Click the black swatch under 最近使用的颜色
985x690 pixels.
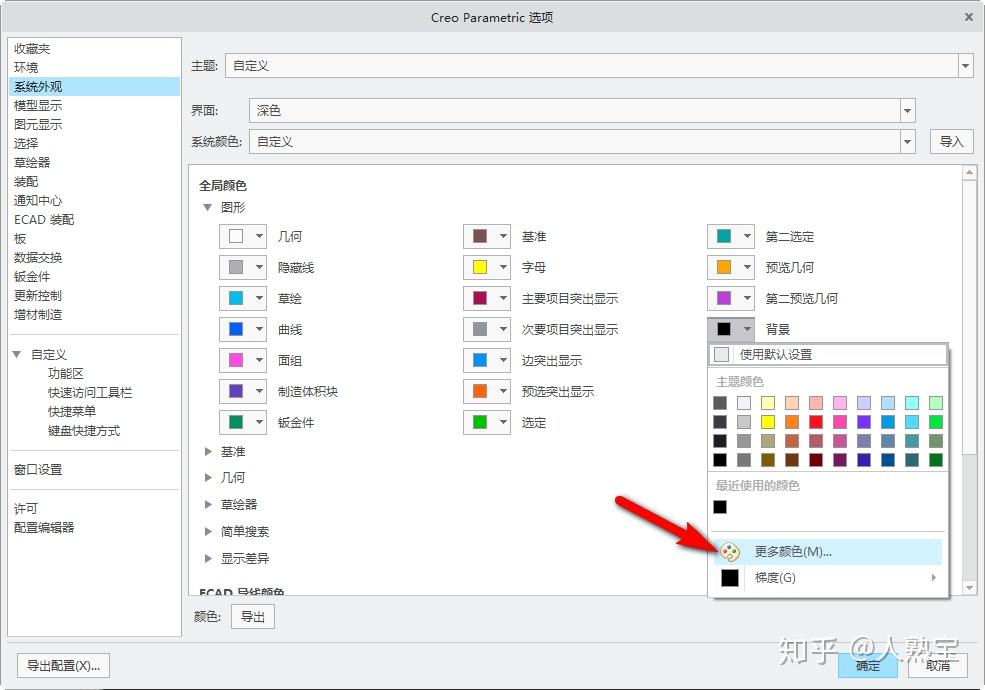(720, 509)
